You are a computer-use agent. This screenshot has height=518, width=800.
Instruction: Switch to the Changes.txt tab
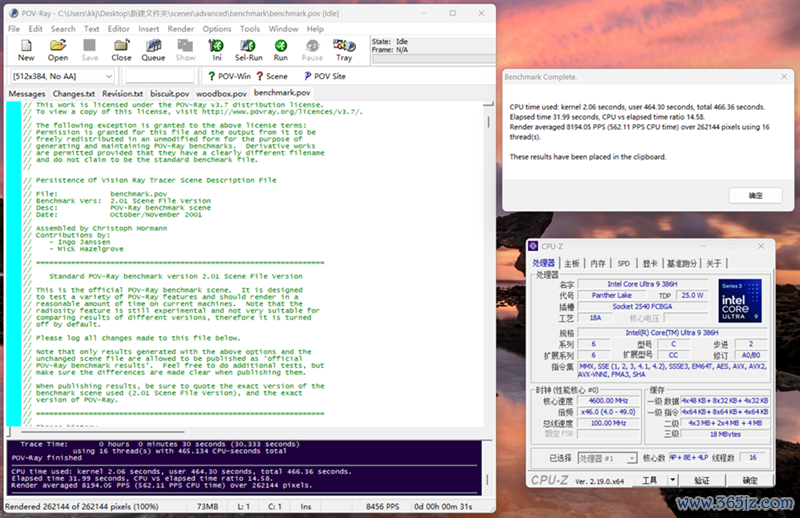[73, 94]
